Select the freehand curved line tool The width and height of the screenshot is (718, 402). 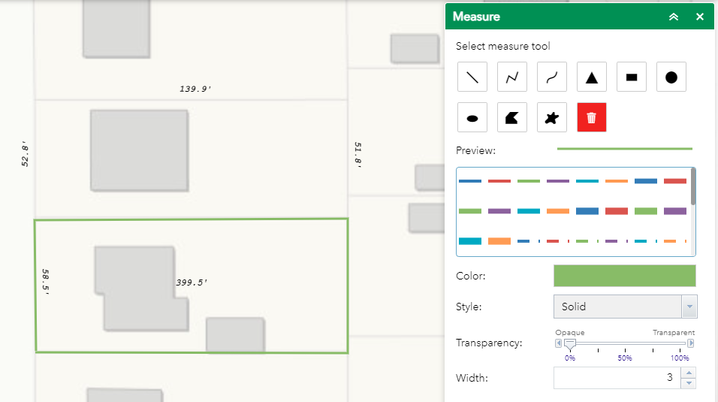pyautogui.click(x=552, y=77)
